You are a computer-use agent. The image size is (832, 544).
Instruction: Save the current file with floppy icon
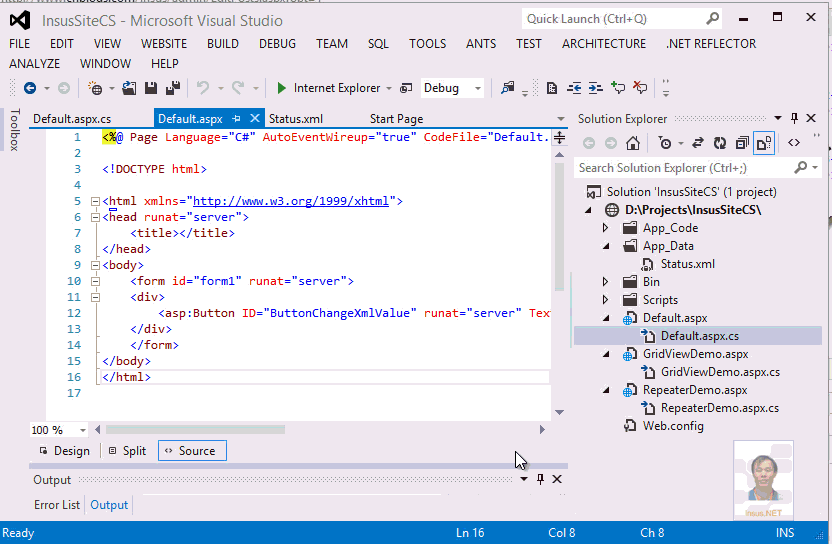(151, 88)
